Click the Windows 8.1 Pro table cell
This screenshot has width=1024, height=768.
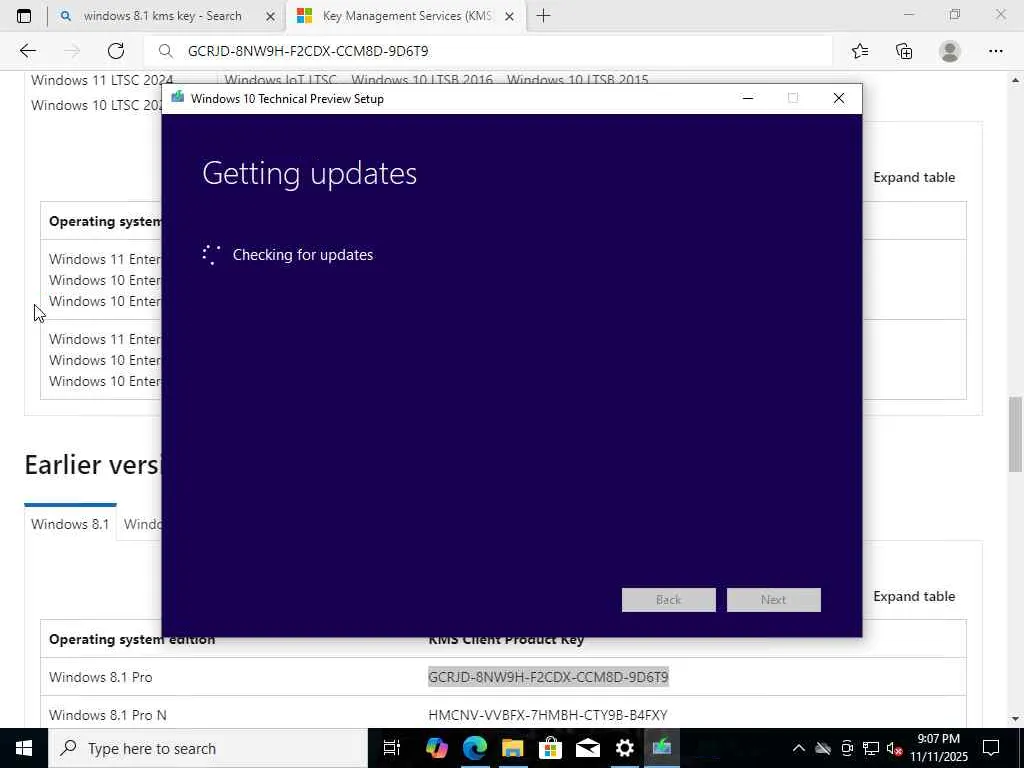101,677
